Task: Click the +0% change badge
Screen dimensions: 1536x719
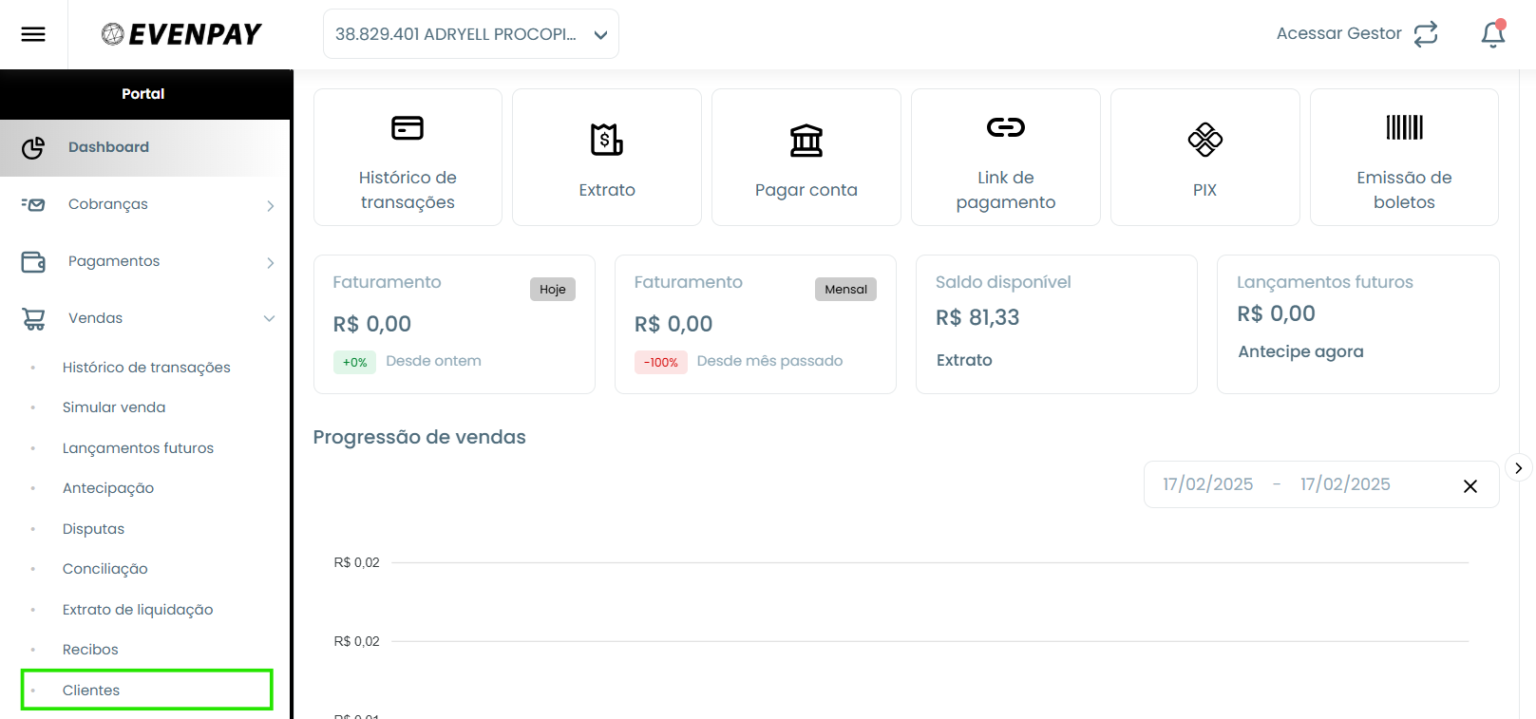Action: tap(354, 362)
